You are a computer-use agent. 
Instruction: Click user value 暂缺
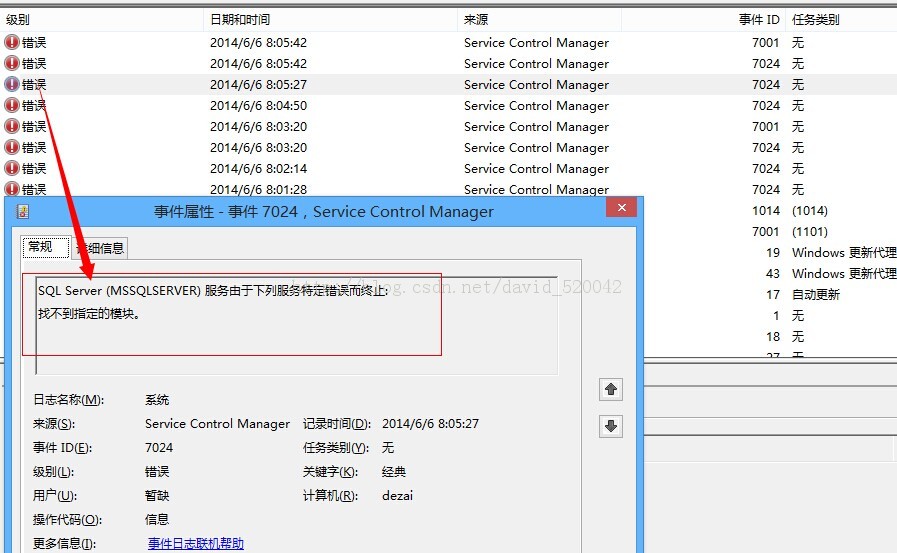tap(157, 496)
